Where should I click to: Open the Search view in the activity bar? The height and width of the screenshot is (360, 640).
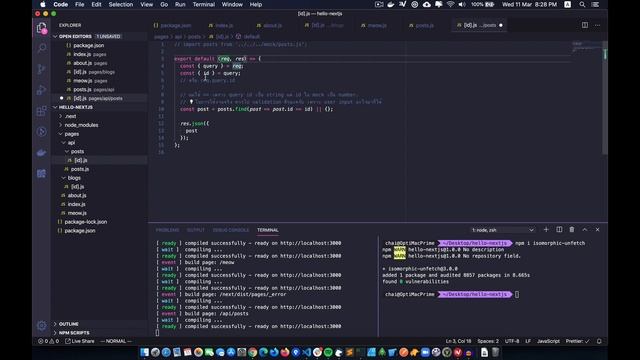[41, 48]
